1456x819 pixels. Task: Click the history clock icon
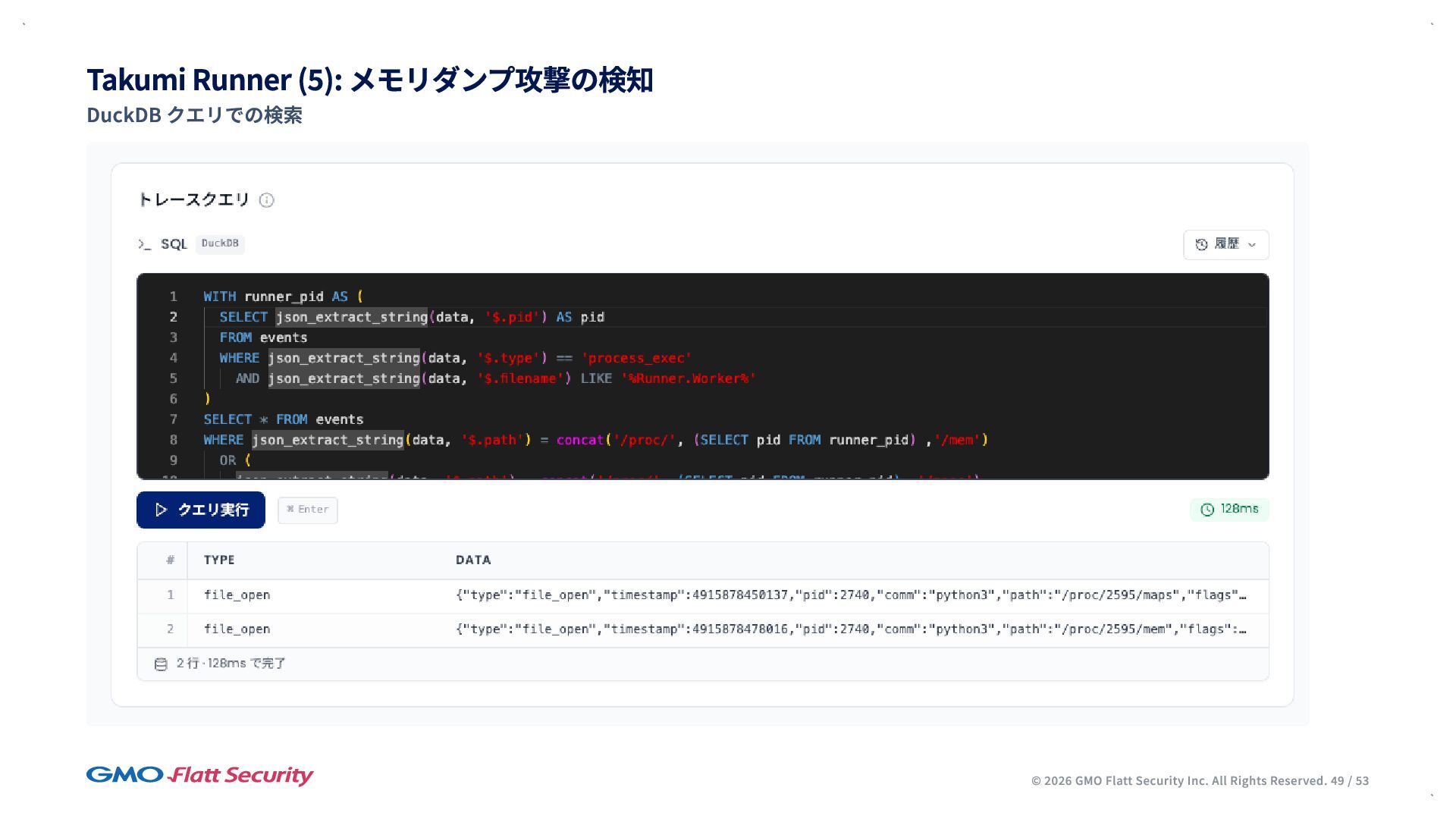[x=1201, y=244]
